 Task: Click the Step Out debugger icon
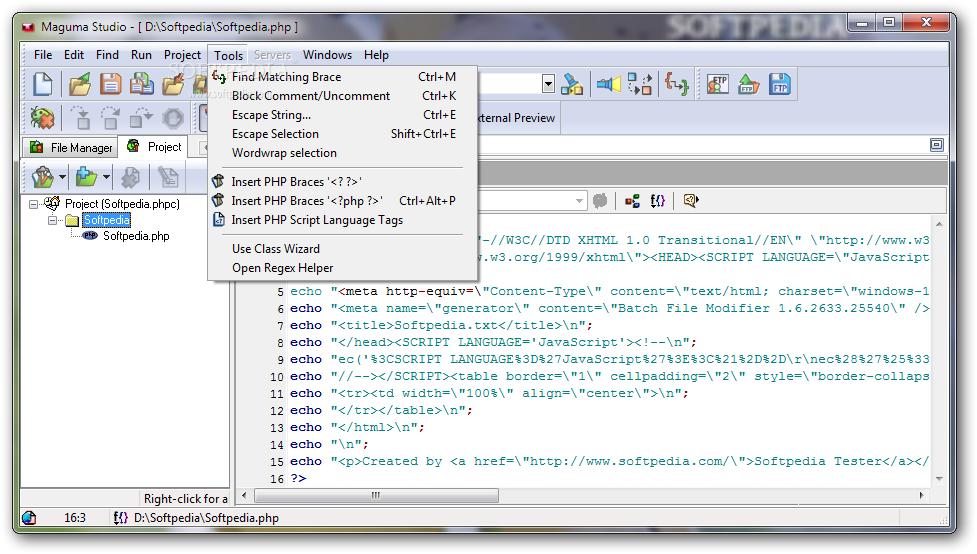coord(141,118)
